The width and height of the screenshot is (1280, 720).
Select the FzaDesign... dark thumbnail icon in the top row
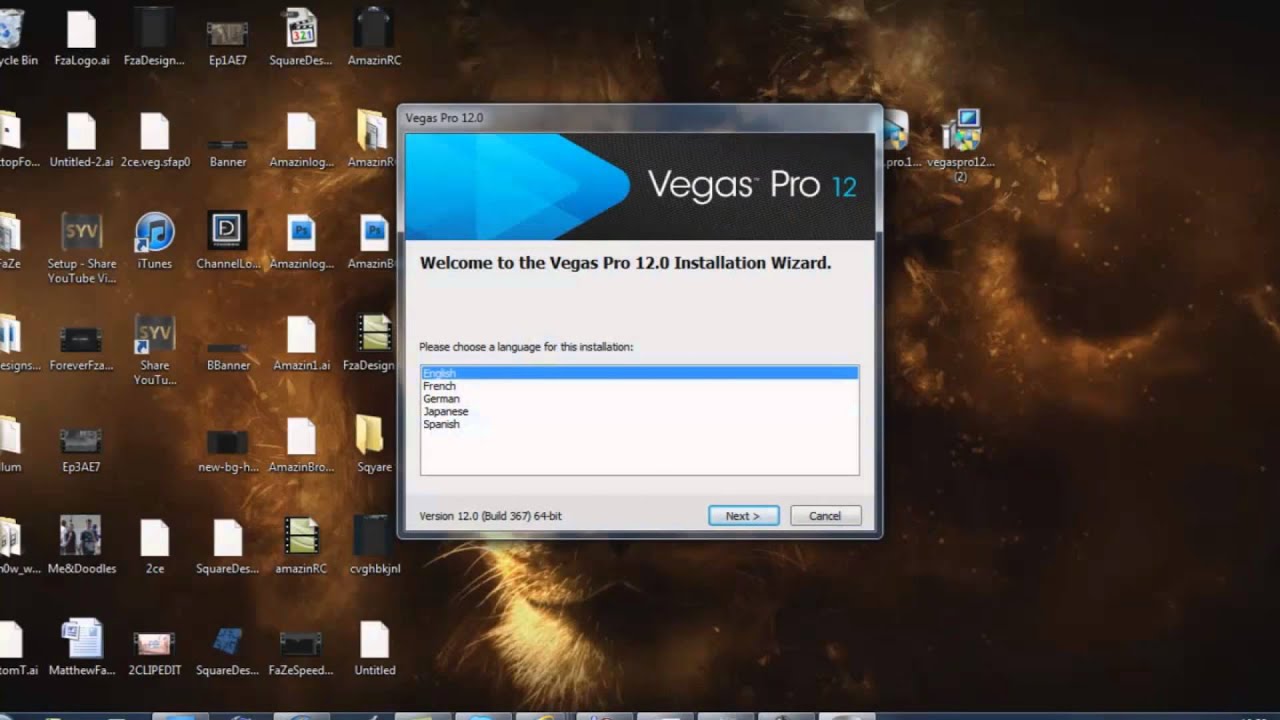pos(155,36)
